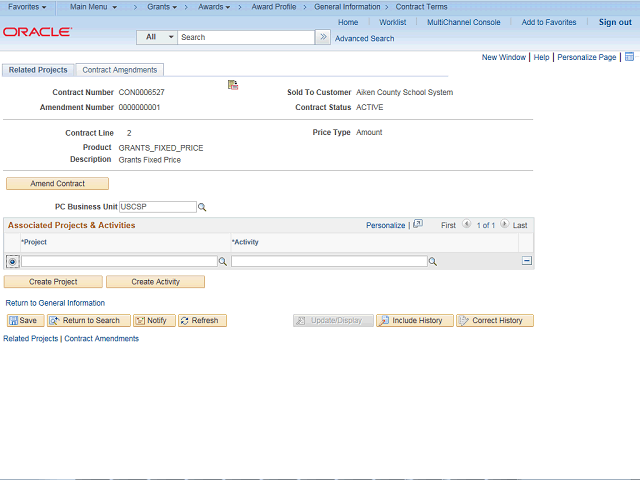This screenshot has height=480, width=640.
Task: Click page layout icon next to Personalize Page
Action: pyautogui.click(x=629, y=57)
